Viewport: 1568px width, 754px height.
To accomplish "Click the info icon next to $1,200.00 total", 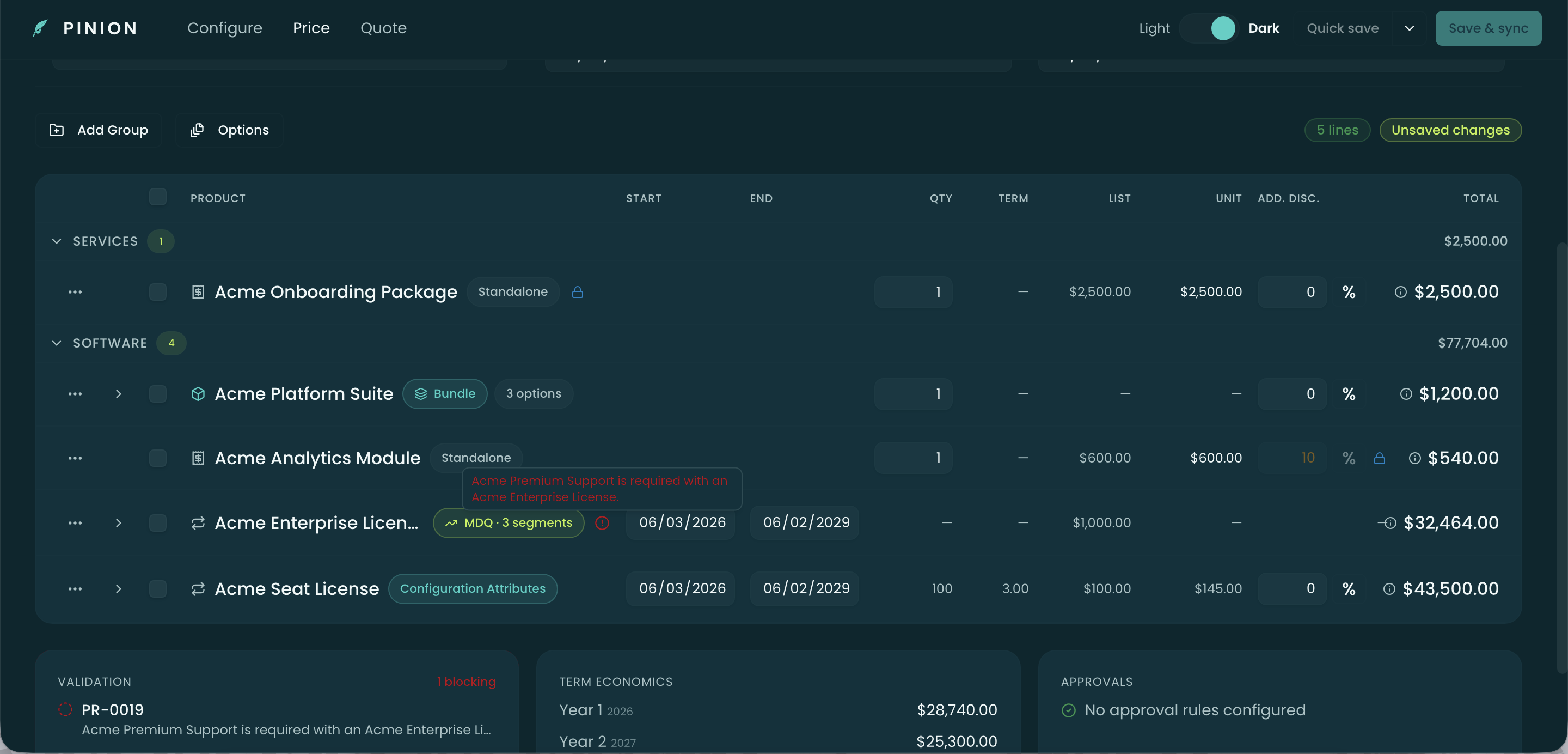I will [1406, 393].
